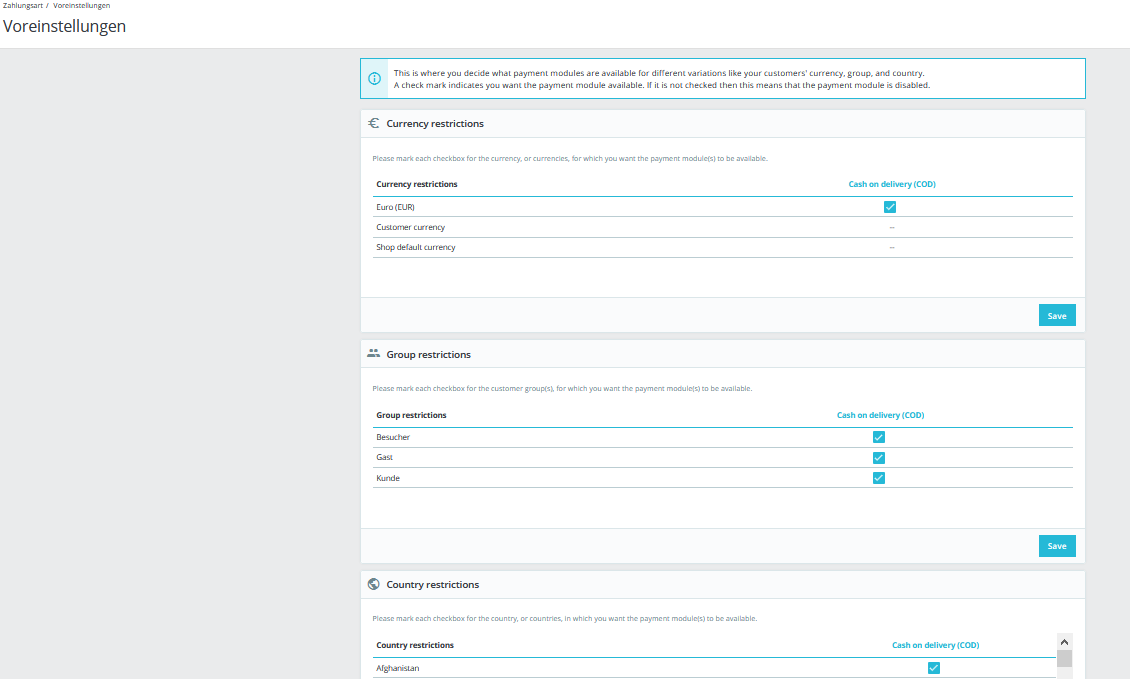
Task: Select the Customer currency row label
Action: coord(410,227)
